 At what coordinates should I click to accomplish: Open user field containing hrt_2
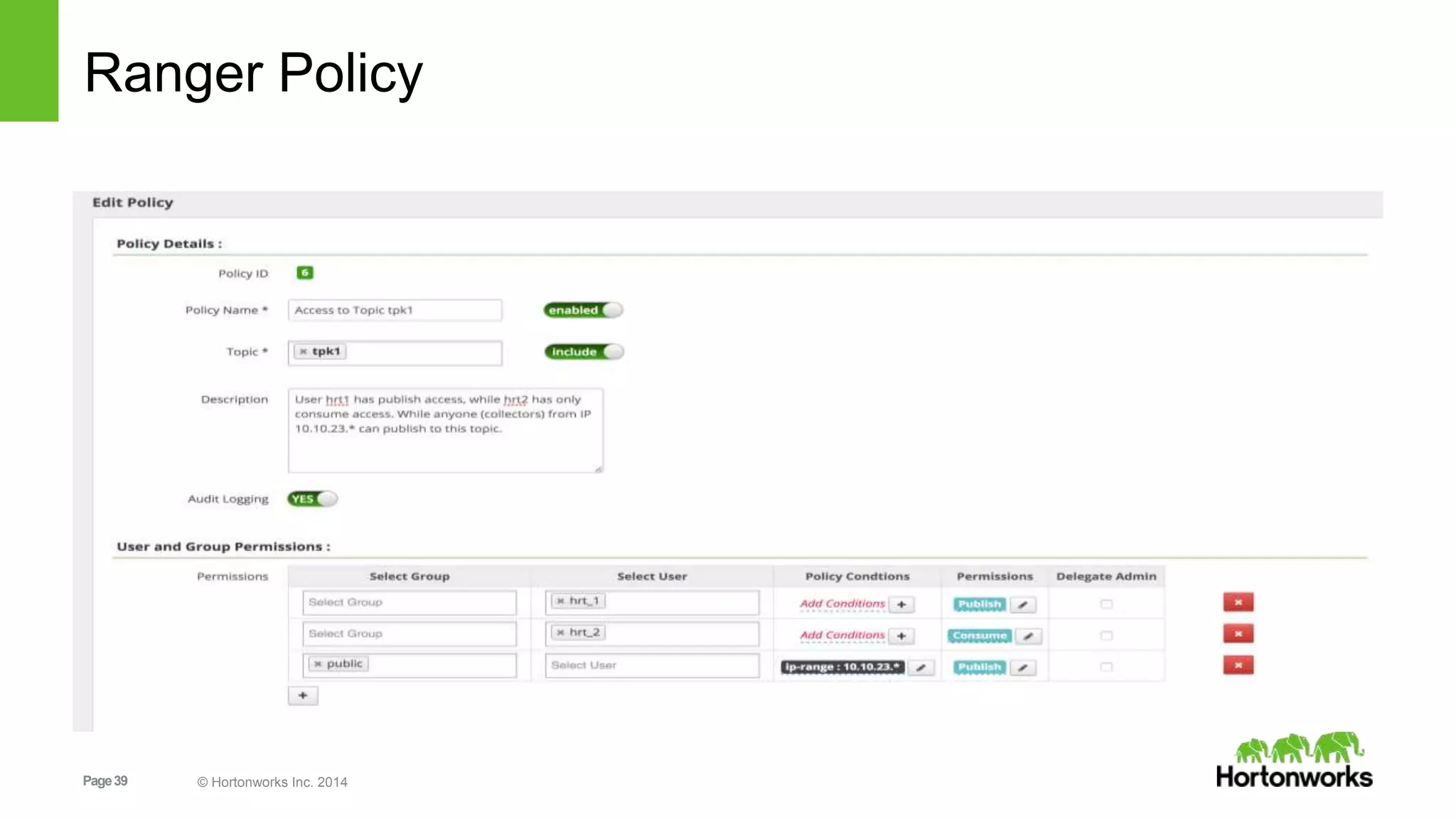click(x=652, y=634)
